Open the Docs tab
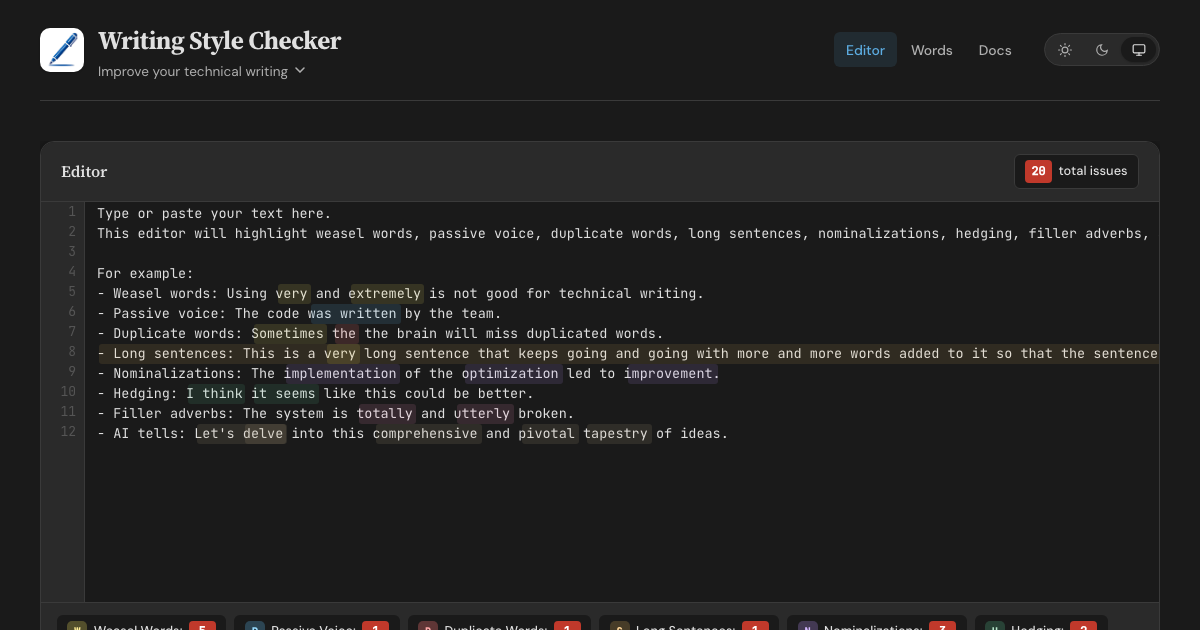This screenshot has height=630, width=1200. [995, 50]
